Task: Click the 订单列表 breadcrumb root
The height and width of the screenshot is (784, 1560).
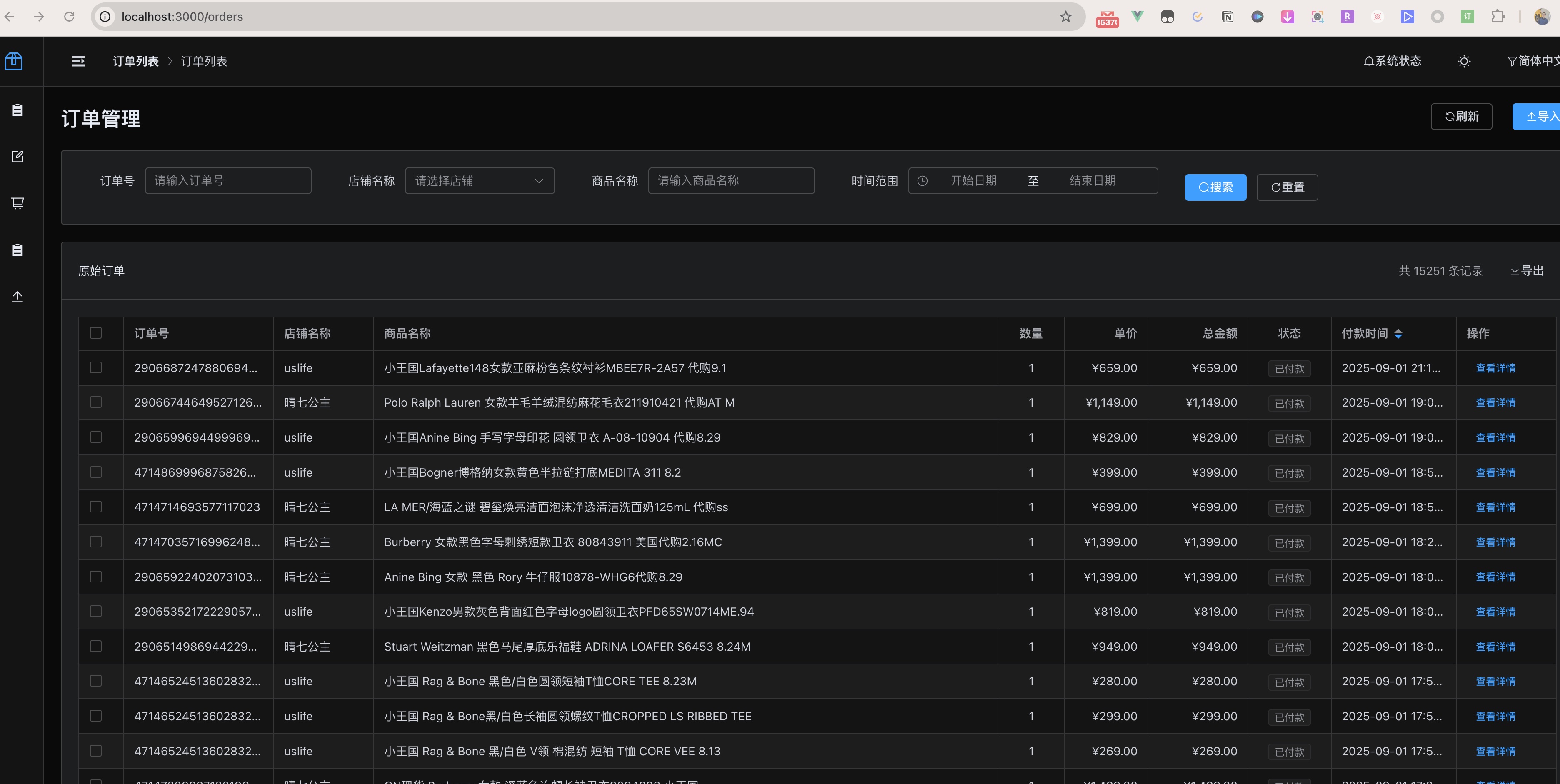Action: 136,61
